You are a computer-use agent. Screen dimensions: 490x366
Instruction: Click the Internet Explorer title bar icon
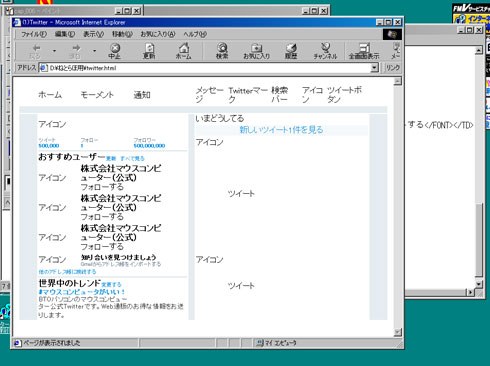coord(17,22)
